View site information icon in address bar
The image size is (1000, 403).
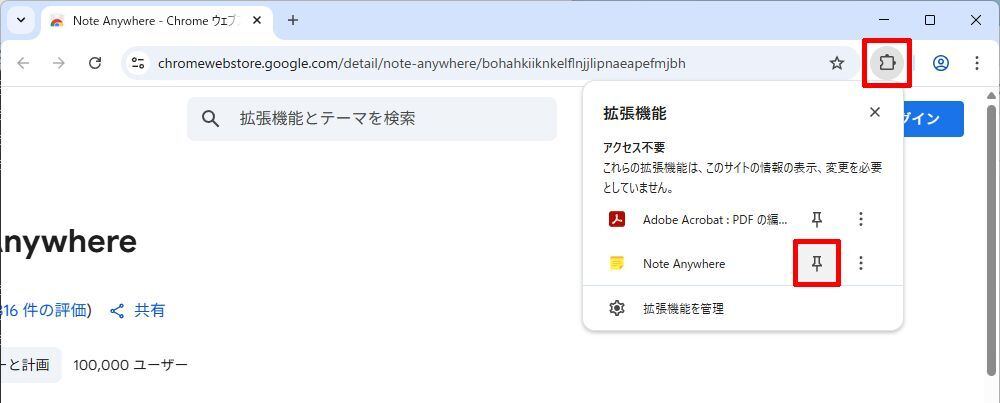click(x=138, y=63)
